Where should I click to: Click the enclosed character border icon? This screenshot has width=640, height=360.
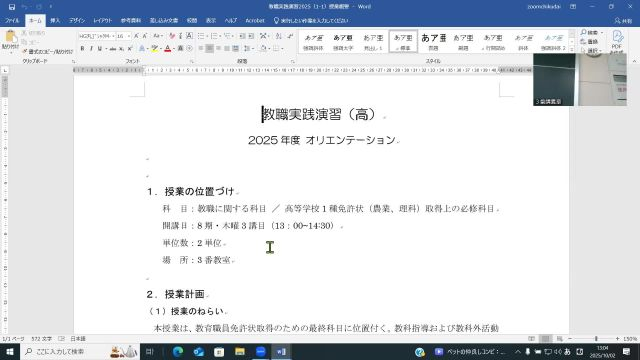tap(189, 36)
